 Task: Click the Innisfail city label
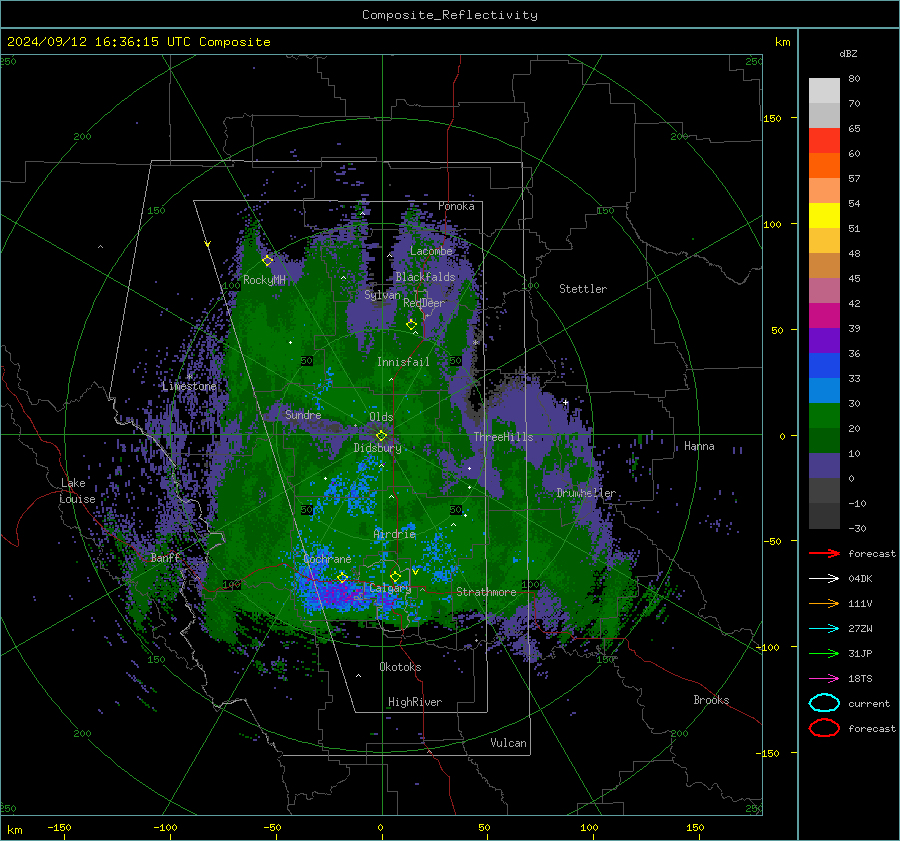pyautogui.click(x=403, y=362)
